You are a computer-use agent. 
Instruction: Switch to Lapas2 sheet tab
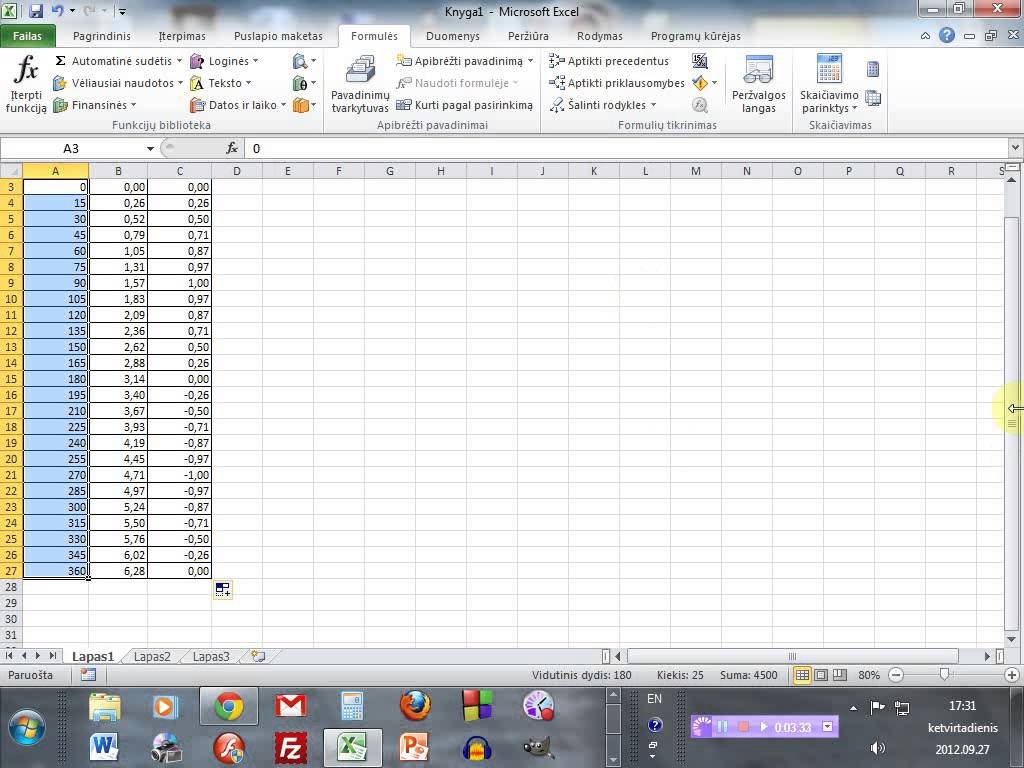click(152, 656)
